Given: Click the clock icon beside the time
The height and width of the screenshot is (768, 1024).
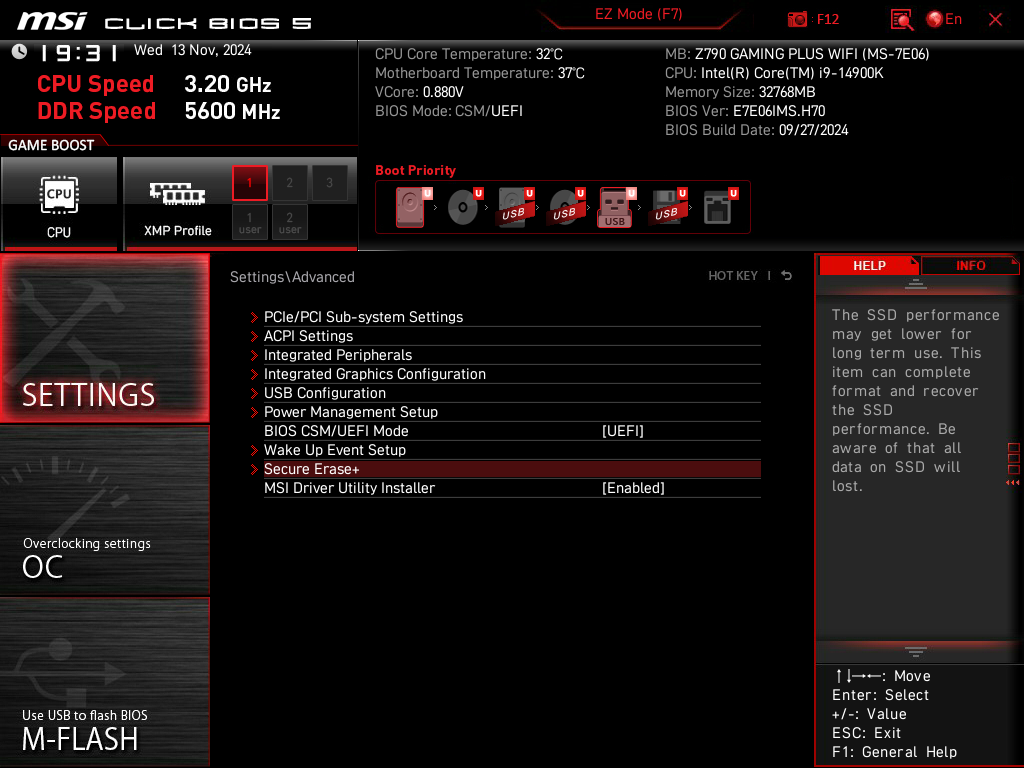Looking at the screenshot, I should (19, 51).
